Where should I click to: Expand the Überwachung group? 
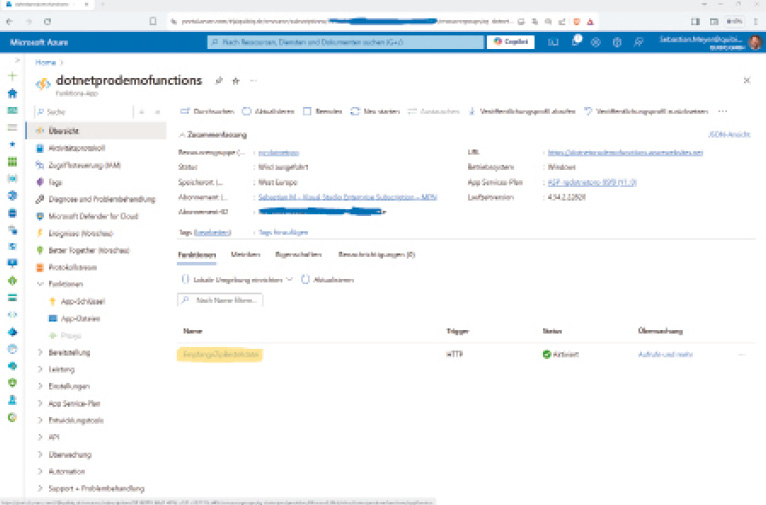tap(40, 454)
